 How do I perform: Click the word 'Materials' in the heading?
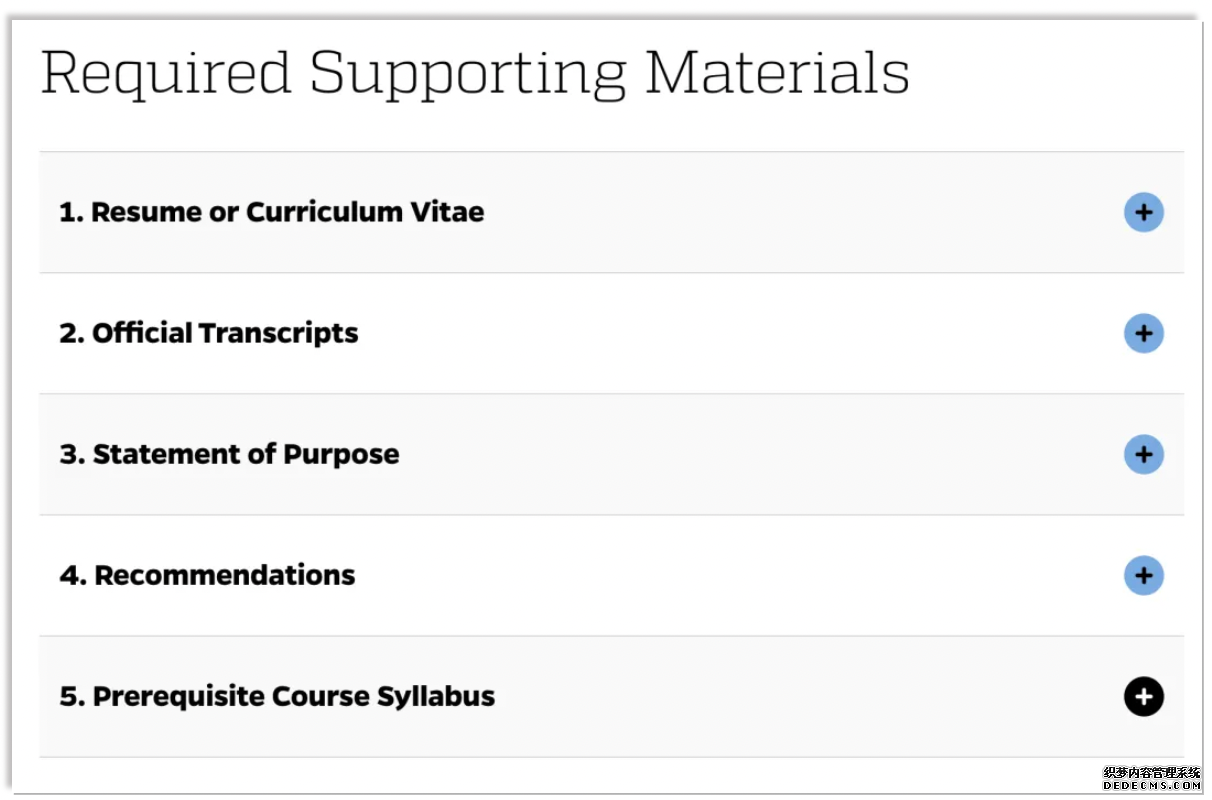(777, 72)
